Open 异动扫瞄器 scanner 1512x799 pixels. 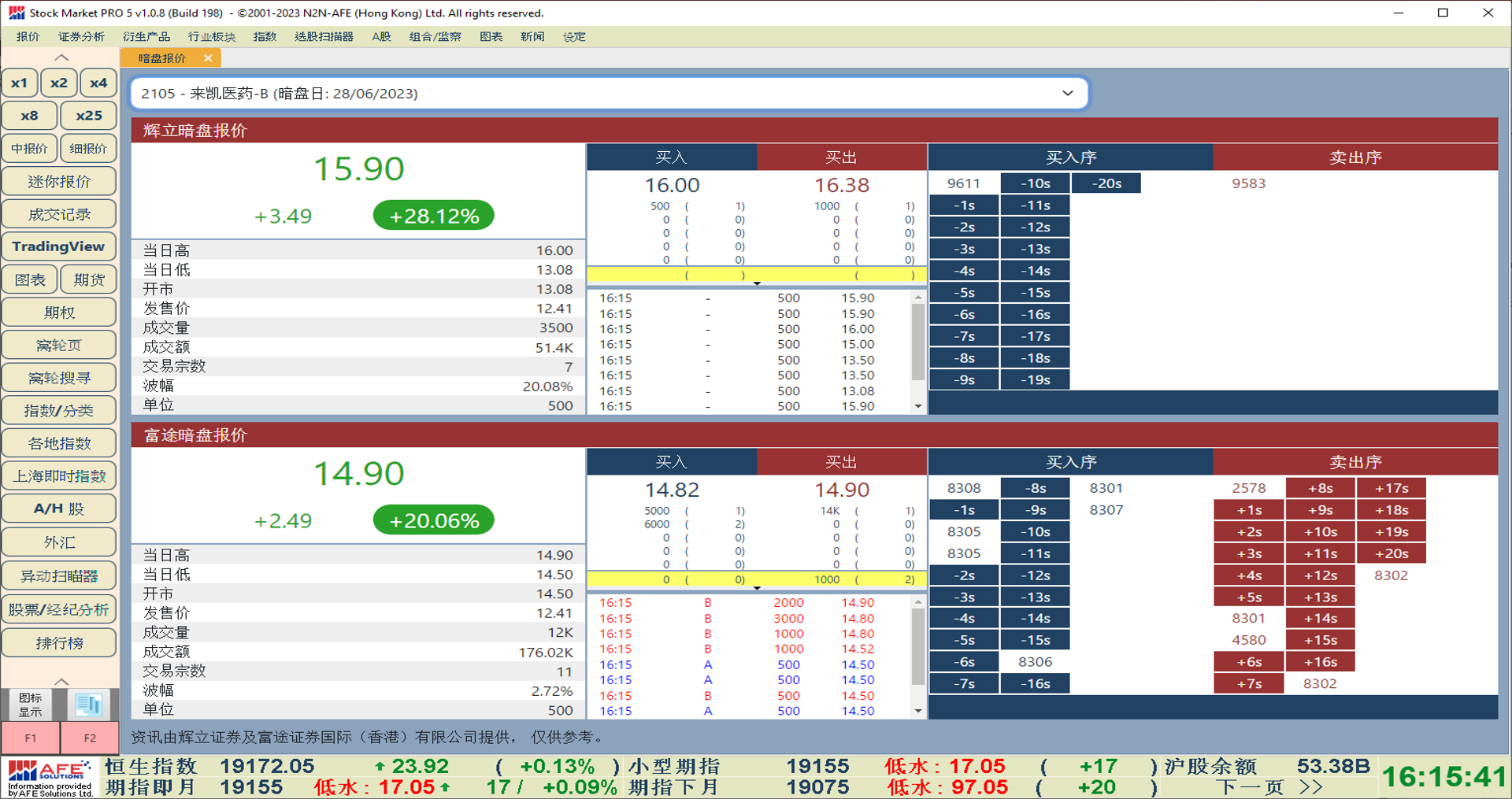(59, 576)
